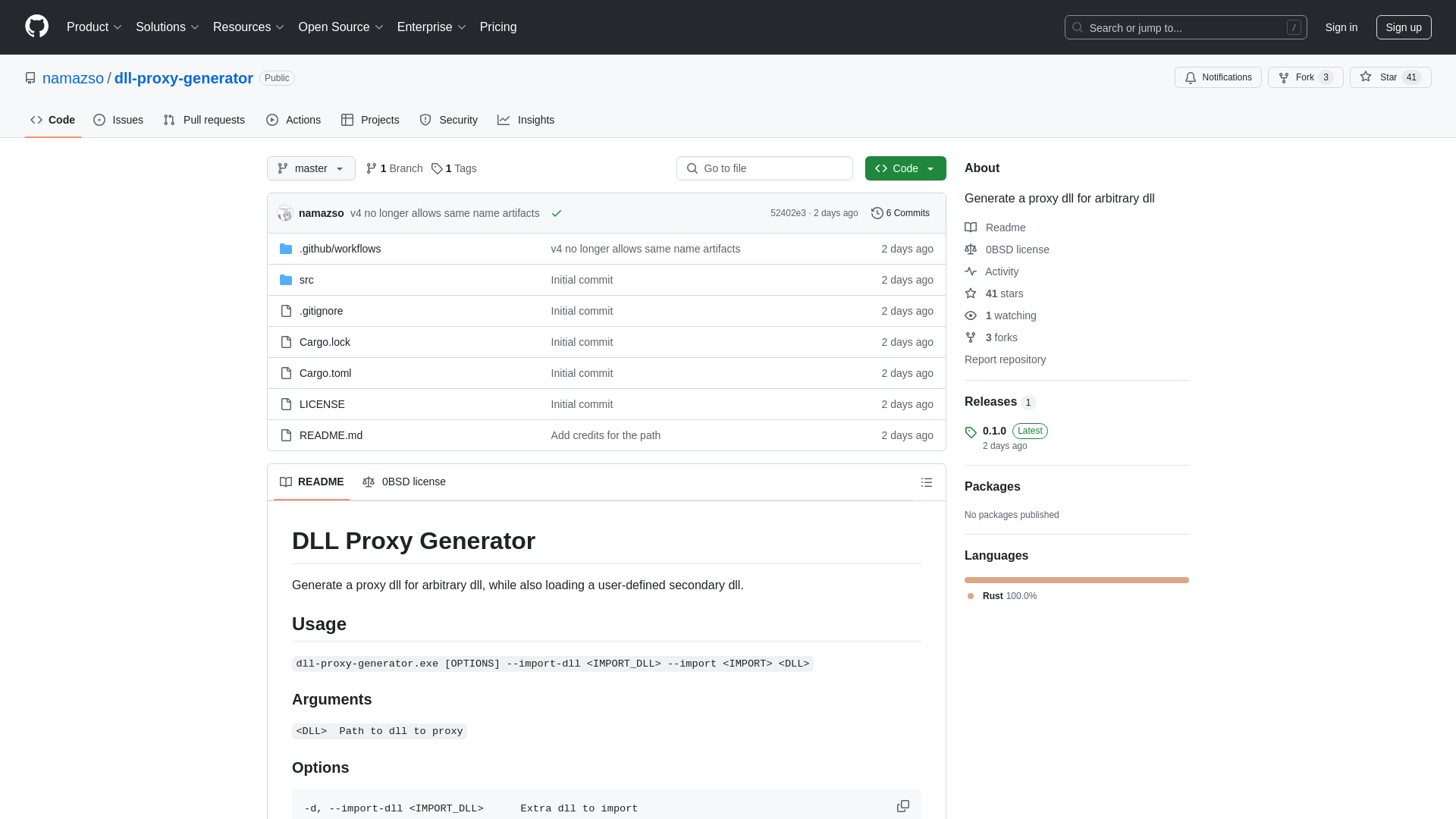Expand the master branch dropdown
The width and height of the screenshot is (1456, 819).
[311, 168]
